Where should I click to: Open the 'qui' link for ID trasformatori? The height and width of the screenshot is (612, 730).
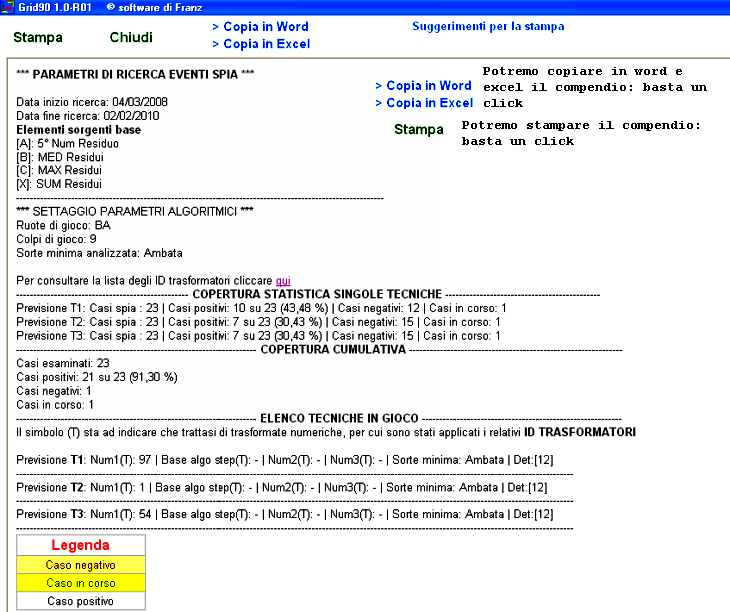pyautogui.click(x=283, y=281)
